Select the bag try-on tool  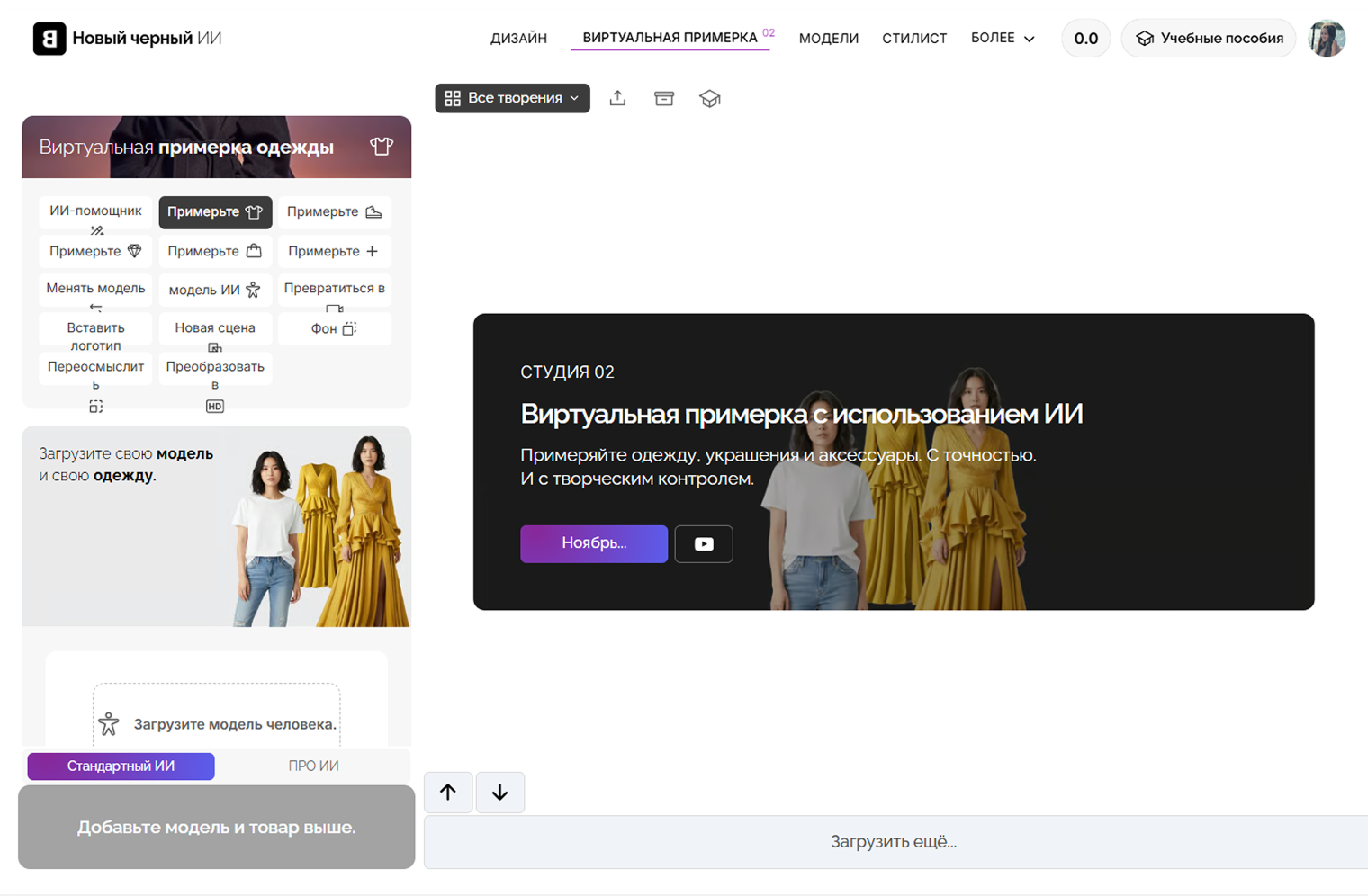(x=215, y=251)
